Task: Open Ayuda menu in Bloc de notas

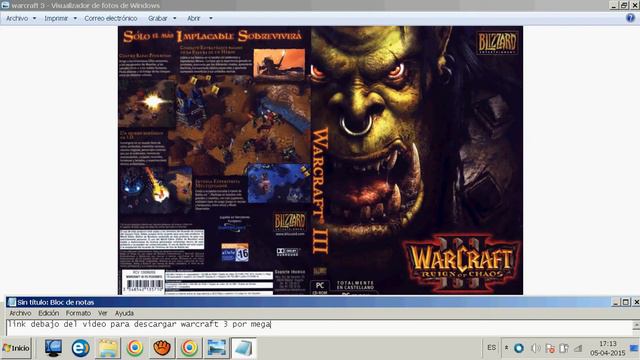Action: pos(124,313)
